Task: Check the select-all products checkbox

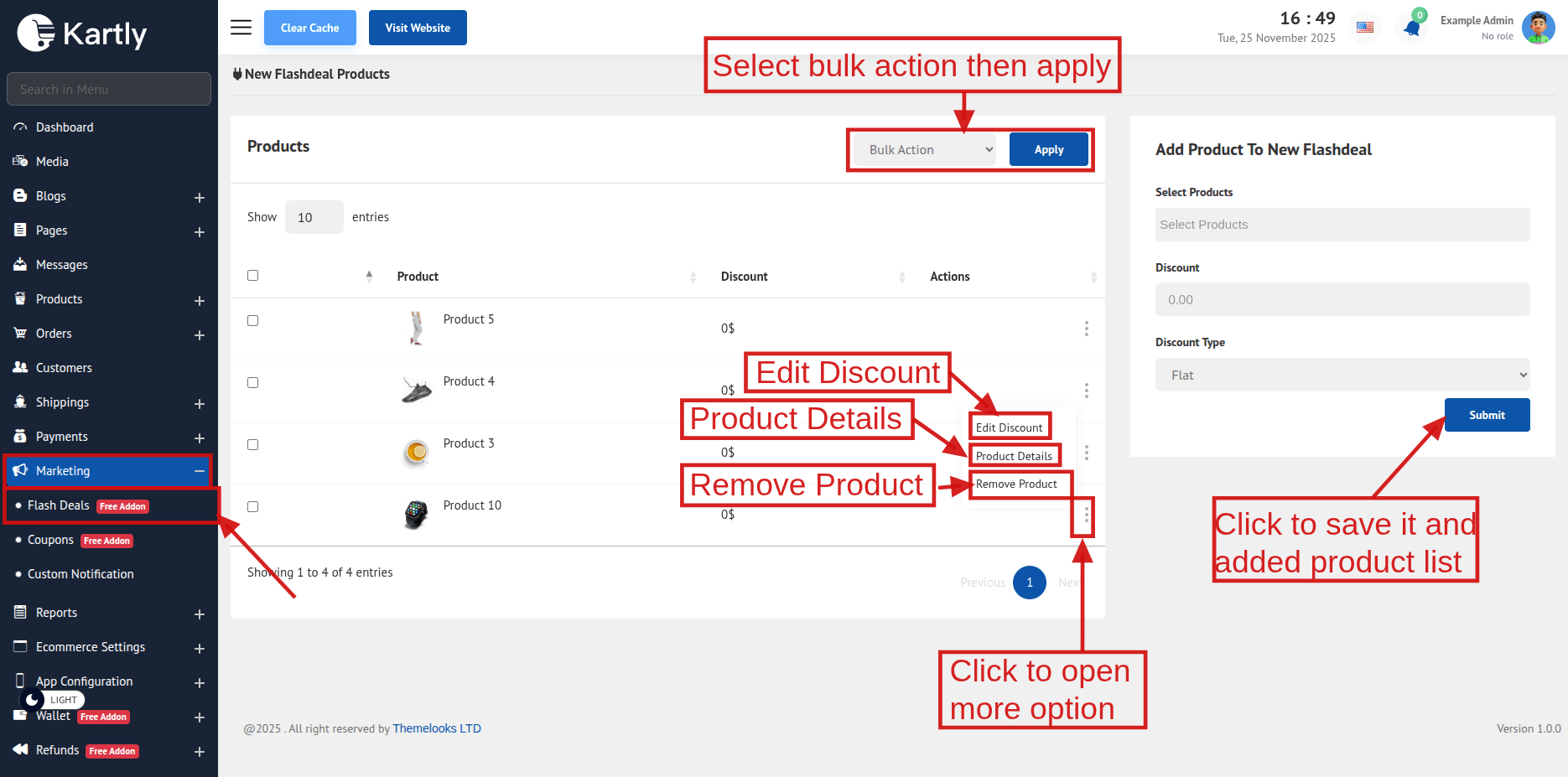Action: point(253,276)
